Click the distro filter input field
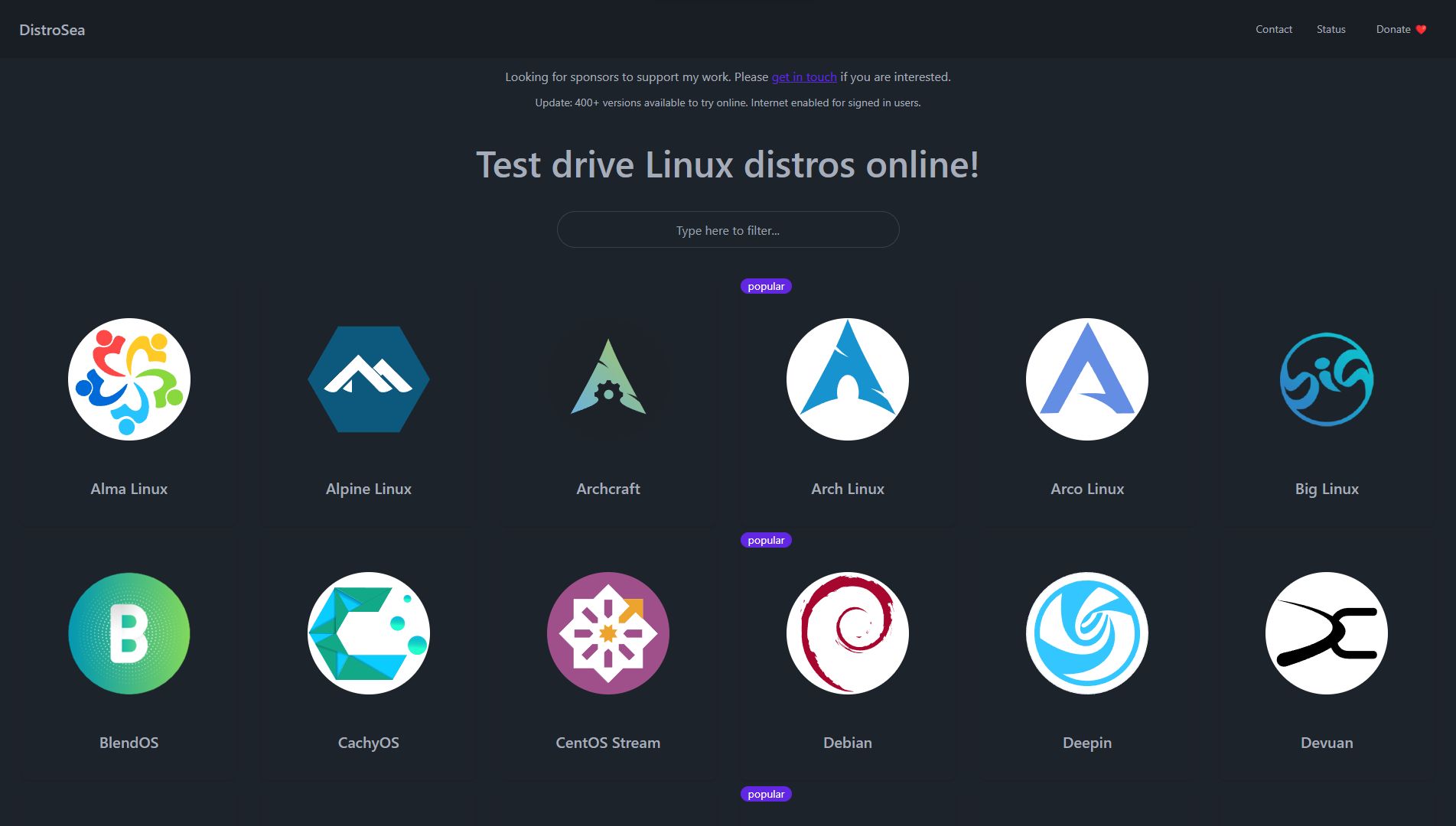The image size is (1456, 826). click(728, 229)
